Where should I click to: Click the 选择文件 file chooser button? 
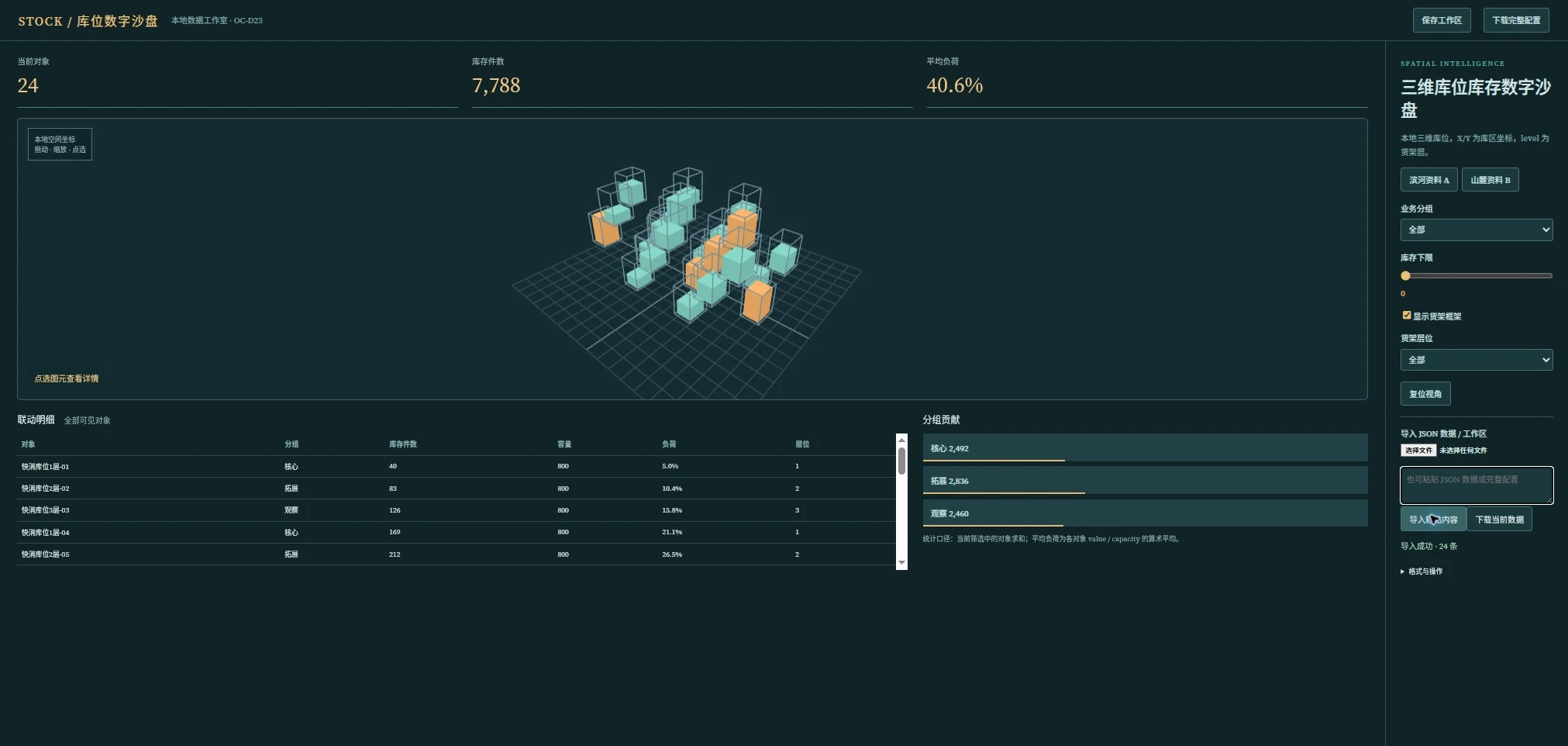1418,451
